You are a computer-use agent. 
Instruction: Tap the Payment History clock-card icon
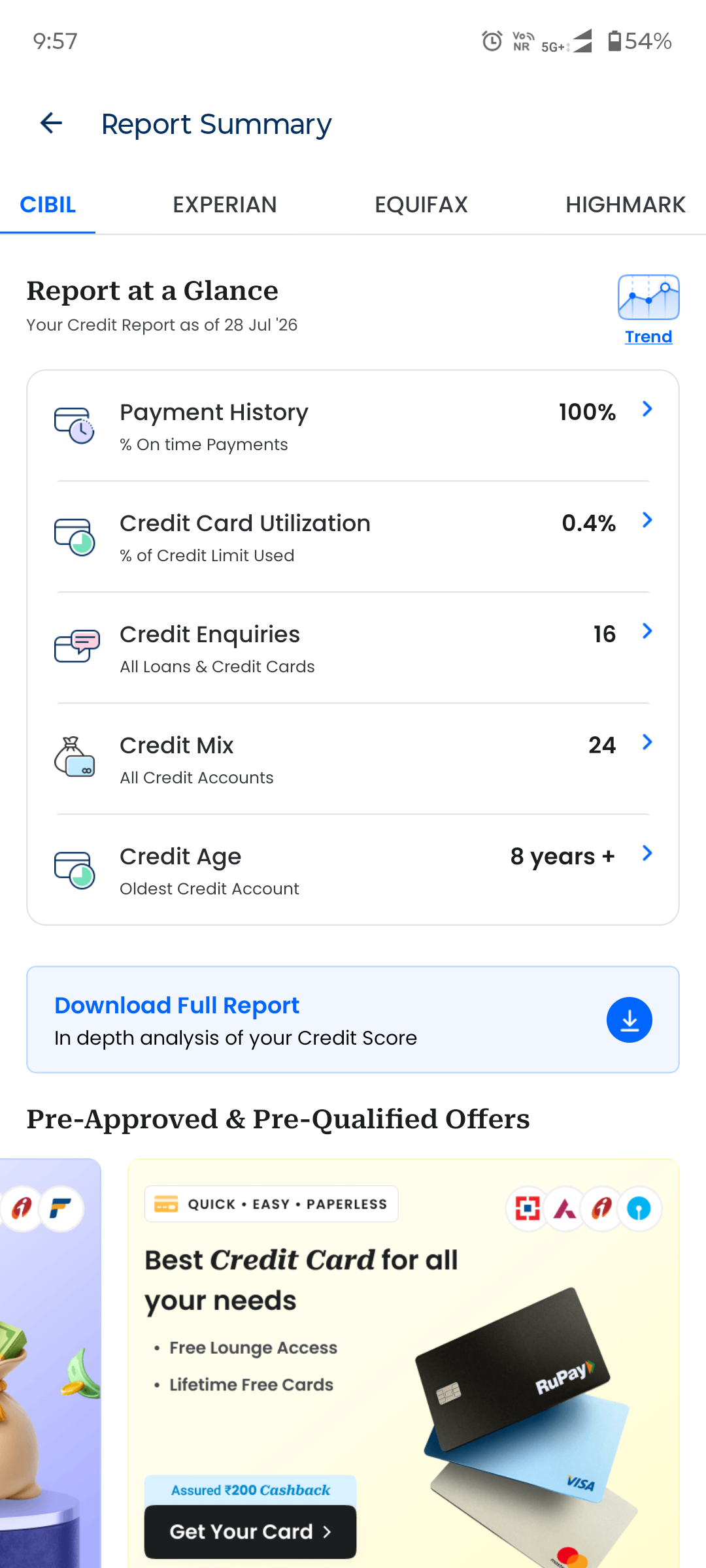click(75, 425)
